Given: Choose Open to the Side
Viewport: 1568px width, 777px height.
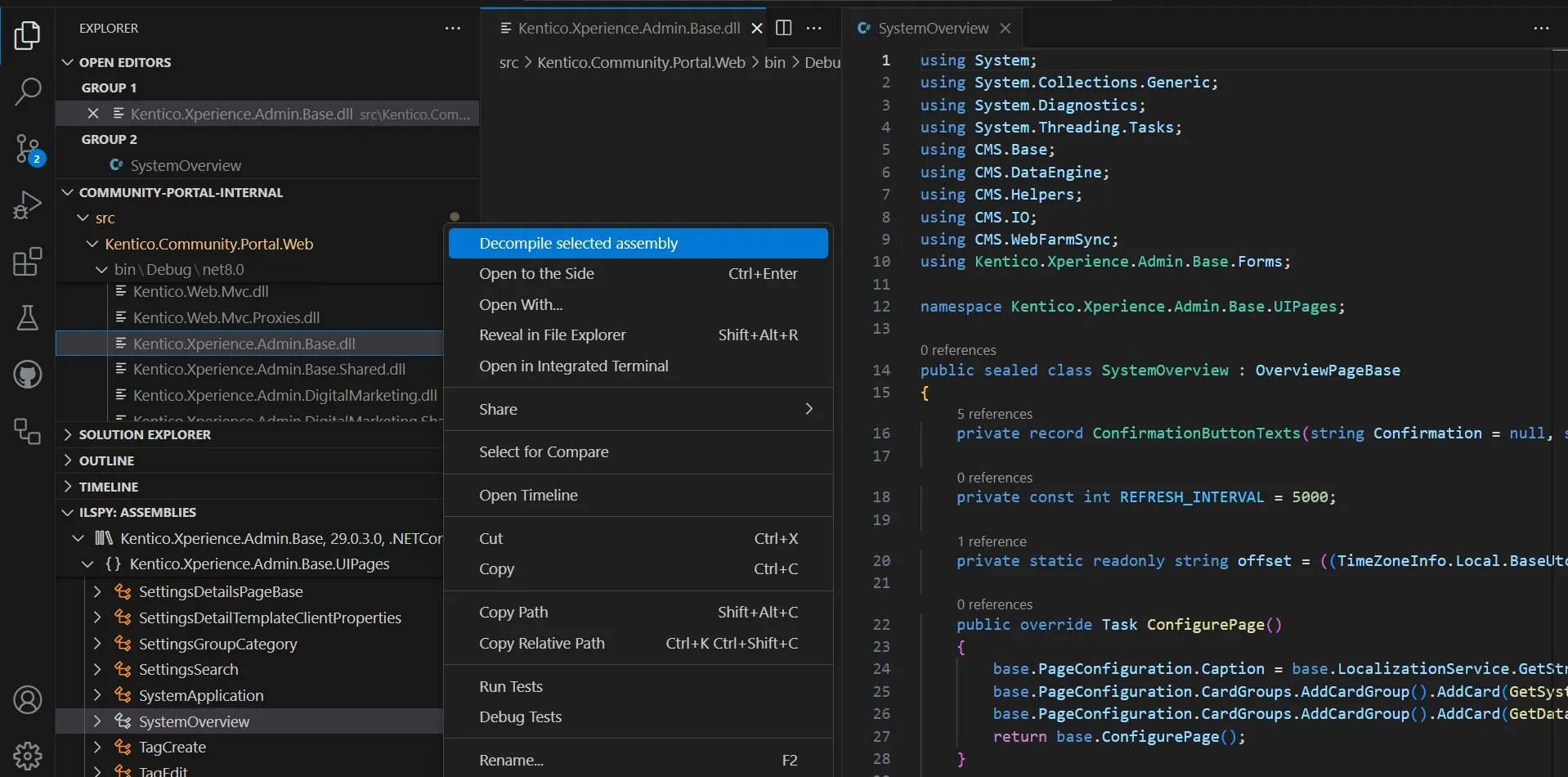Looking at the screenshot, I should point(638,274).
